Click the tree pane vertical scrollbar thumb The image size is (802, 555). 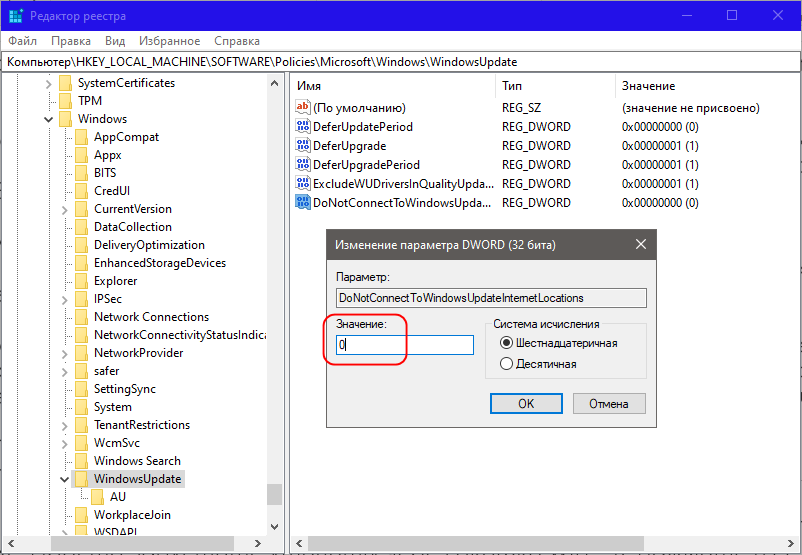pos(275,494)
